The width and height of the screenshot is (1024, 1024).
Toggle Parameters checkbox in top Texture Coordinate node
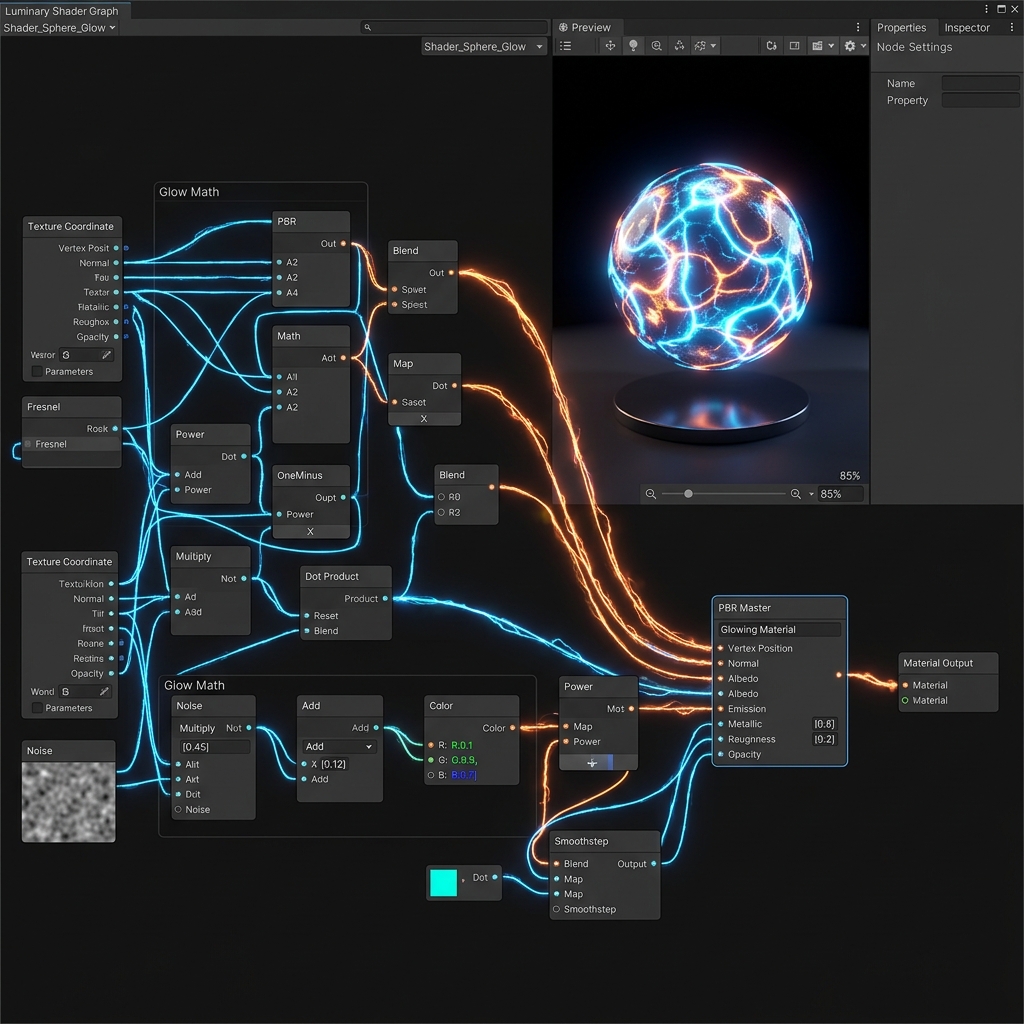click(37, 371)
